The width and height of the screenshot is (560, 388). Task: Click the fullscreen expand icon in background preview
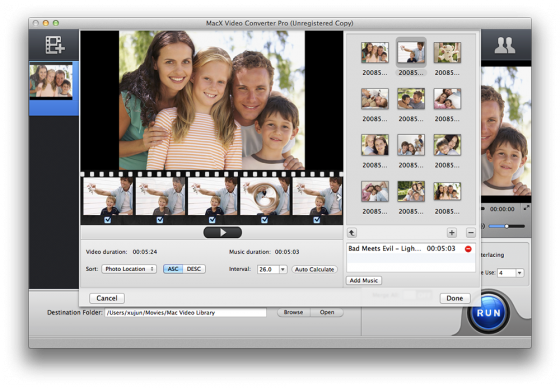point(526,208)
